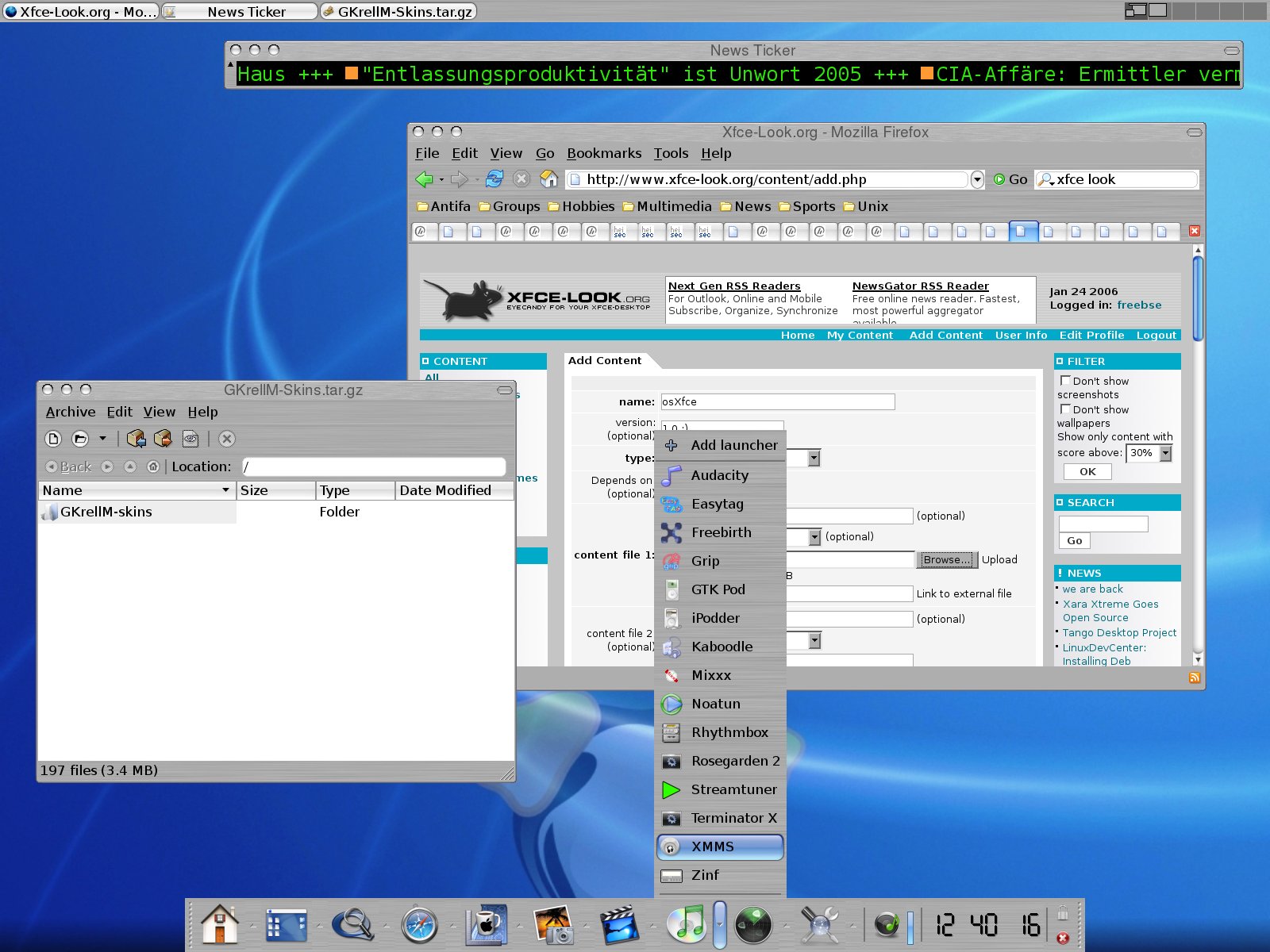Image resolution: width=1270 pixels, height=952 pixels.
Task: Click the Firefox Home icon
Action: (548, 179)
